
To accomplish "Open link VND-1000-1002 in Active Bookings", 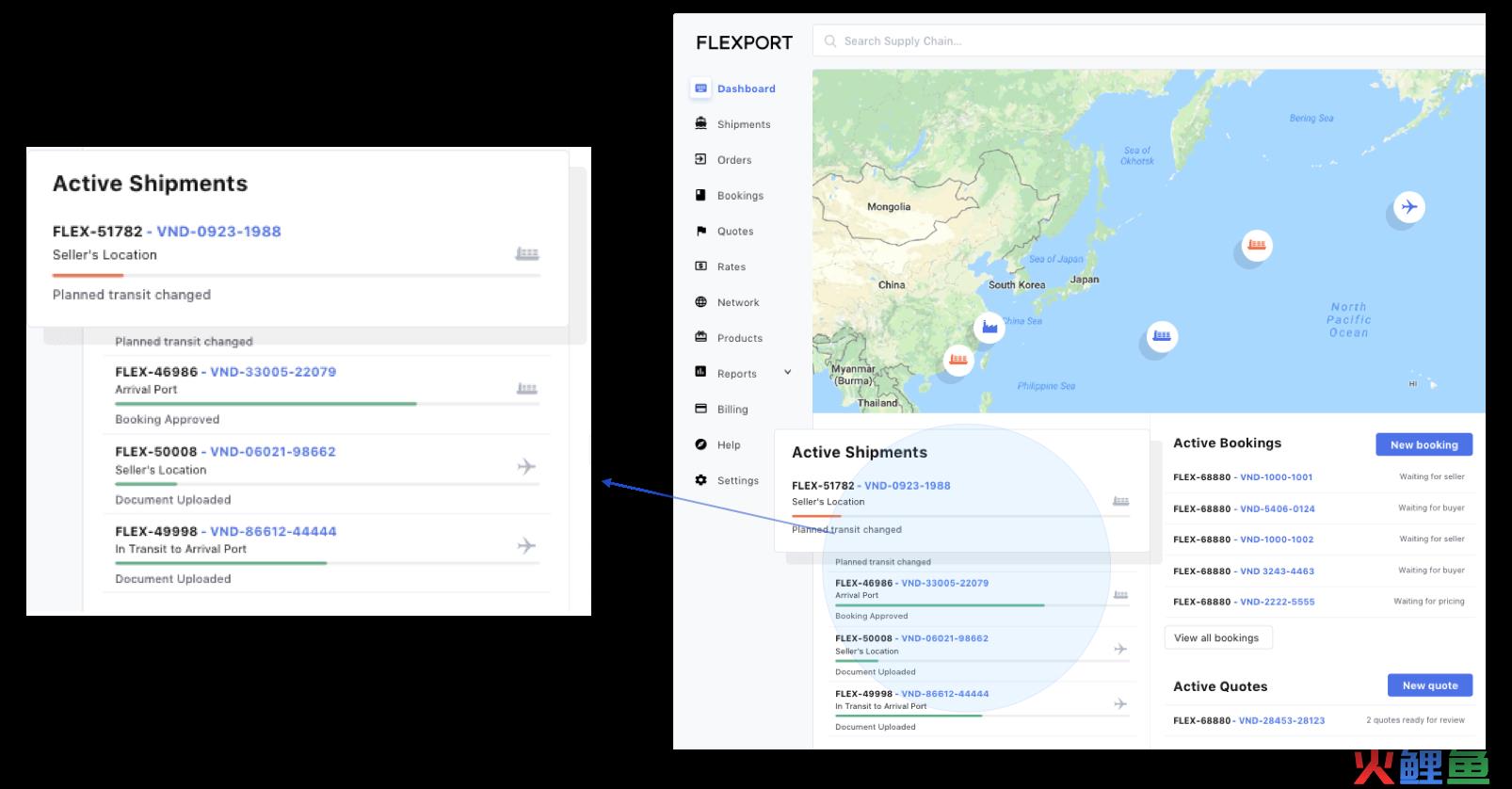I will 1277,539.
